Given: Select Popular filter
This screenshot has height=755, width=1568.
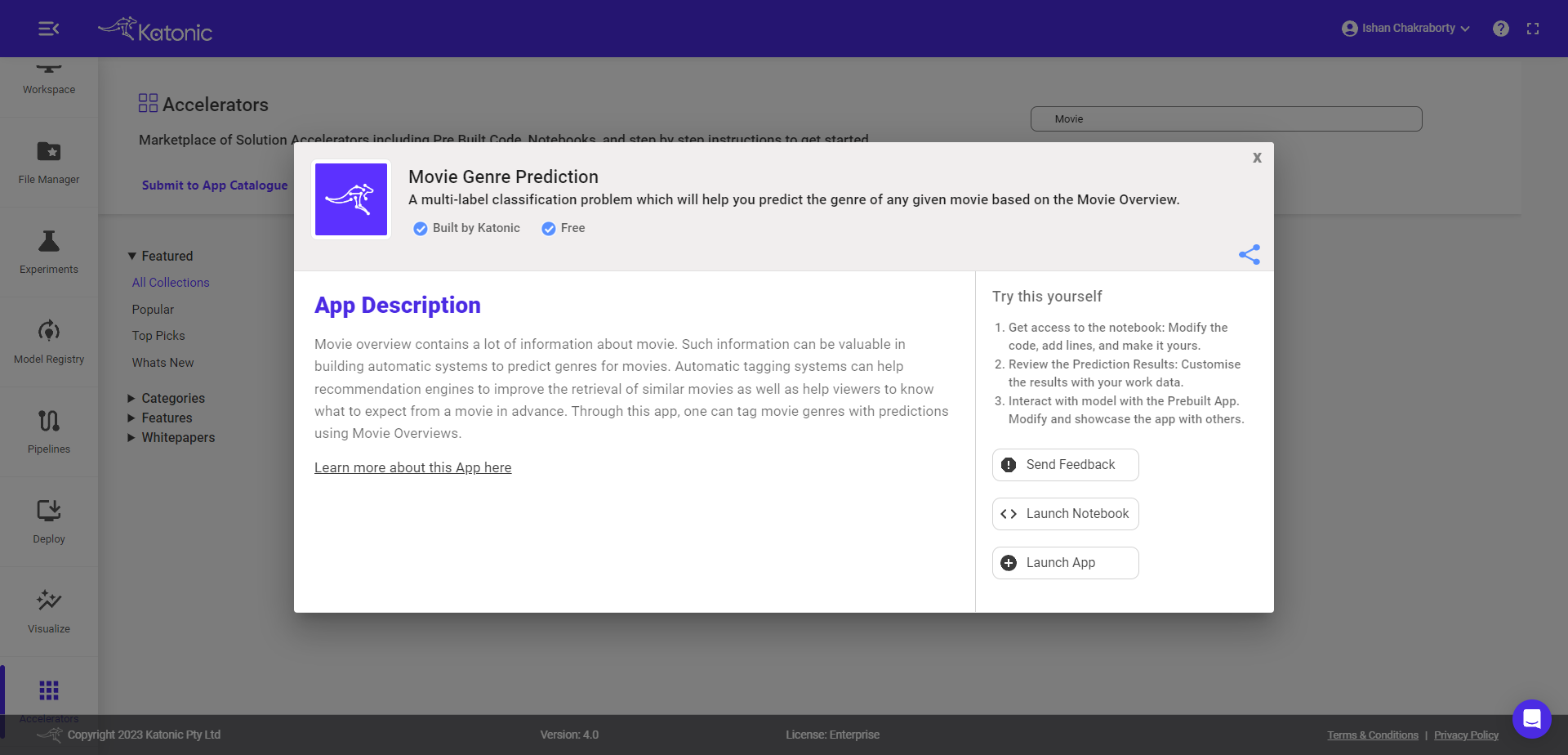Looking at the screenshot, I should (x=153, y=310).
